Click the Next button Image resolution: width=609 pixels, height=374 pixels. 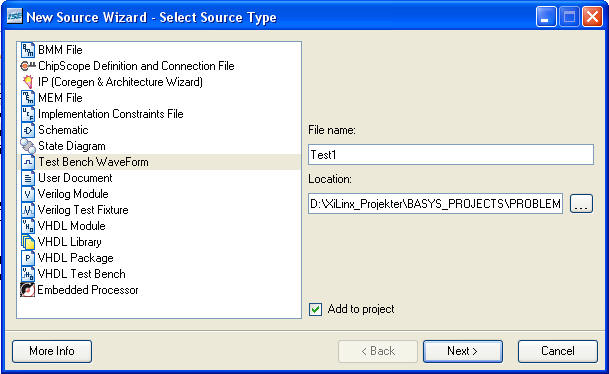pos(463,351)
